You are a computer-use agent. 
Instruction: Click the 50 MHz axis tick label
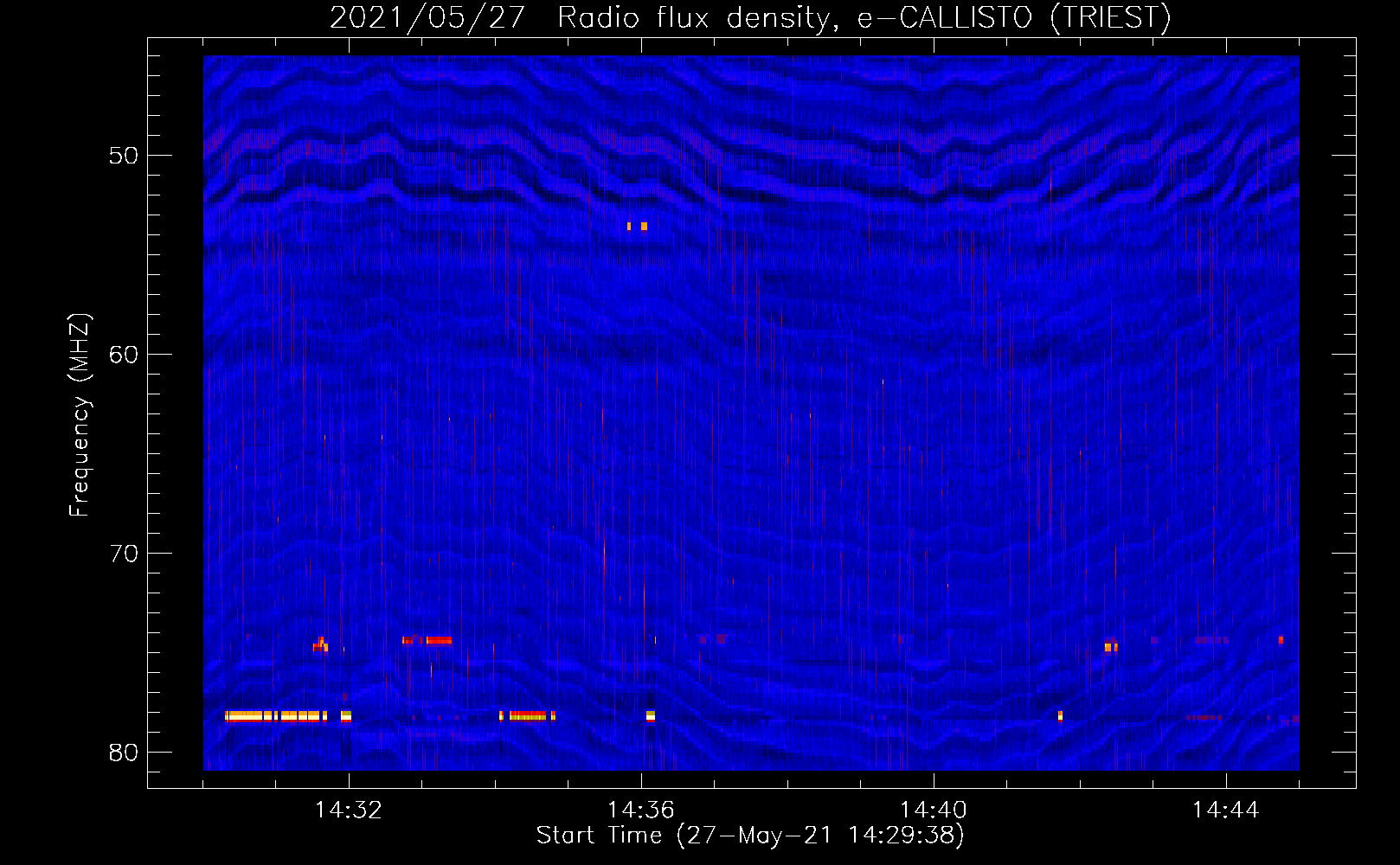[124, 156]
